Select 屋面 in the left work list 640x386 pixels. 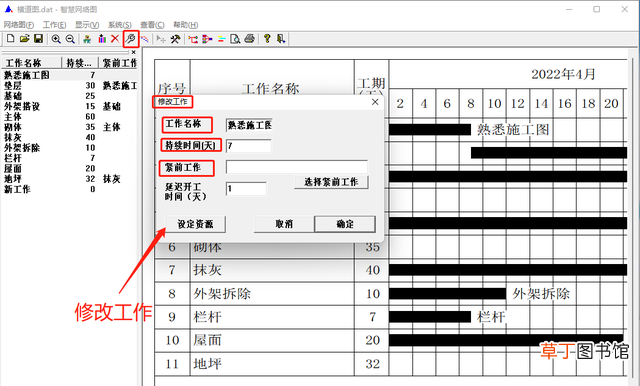12,169
